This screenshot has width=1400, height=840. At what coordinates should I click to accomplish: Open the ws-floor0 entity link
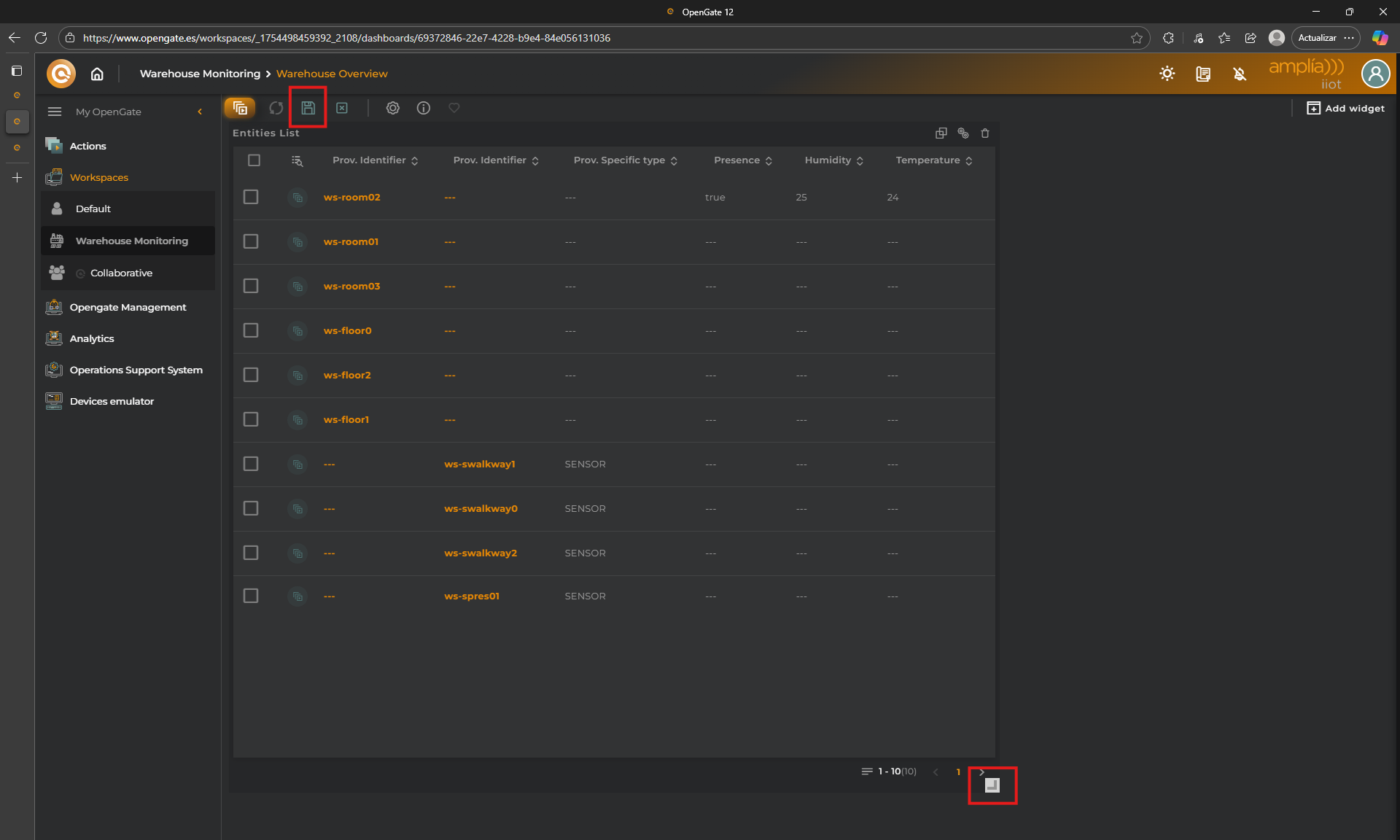347,330
